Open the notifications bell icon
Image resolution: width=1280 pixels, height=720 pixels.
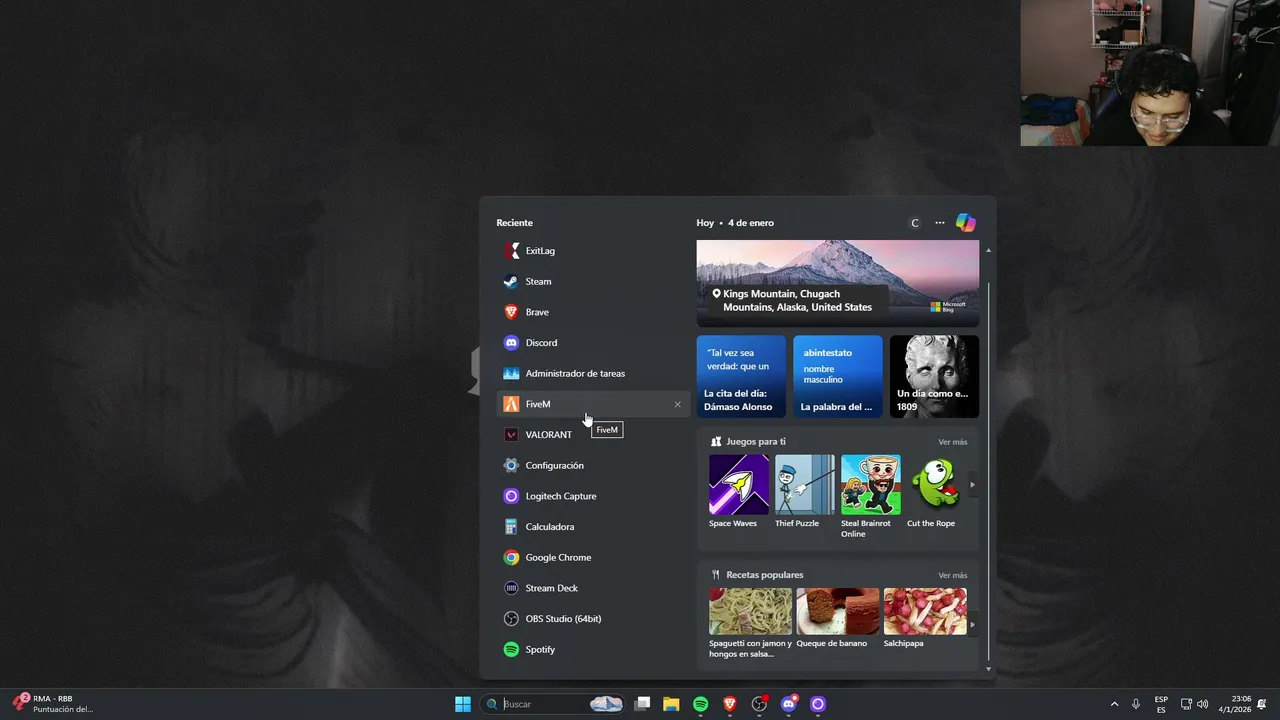coord(1262,704)
